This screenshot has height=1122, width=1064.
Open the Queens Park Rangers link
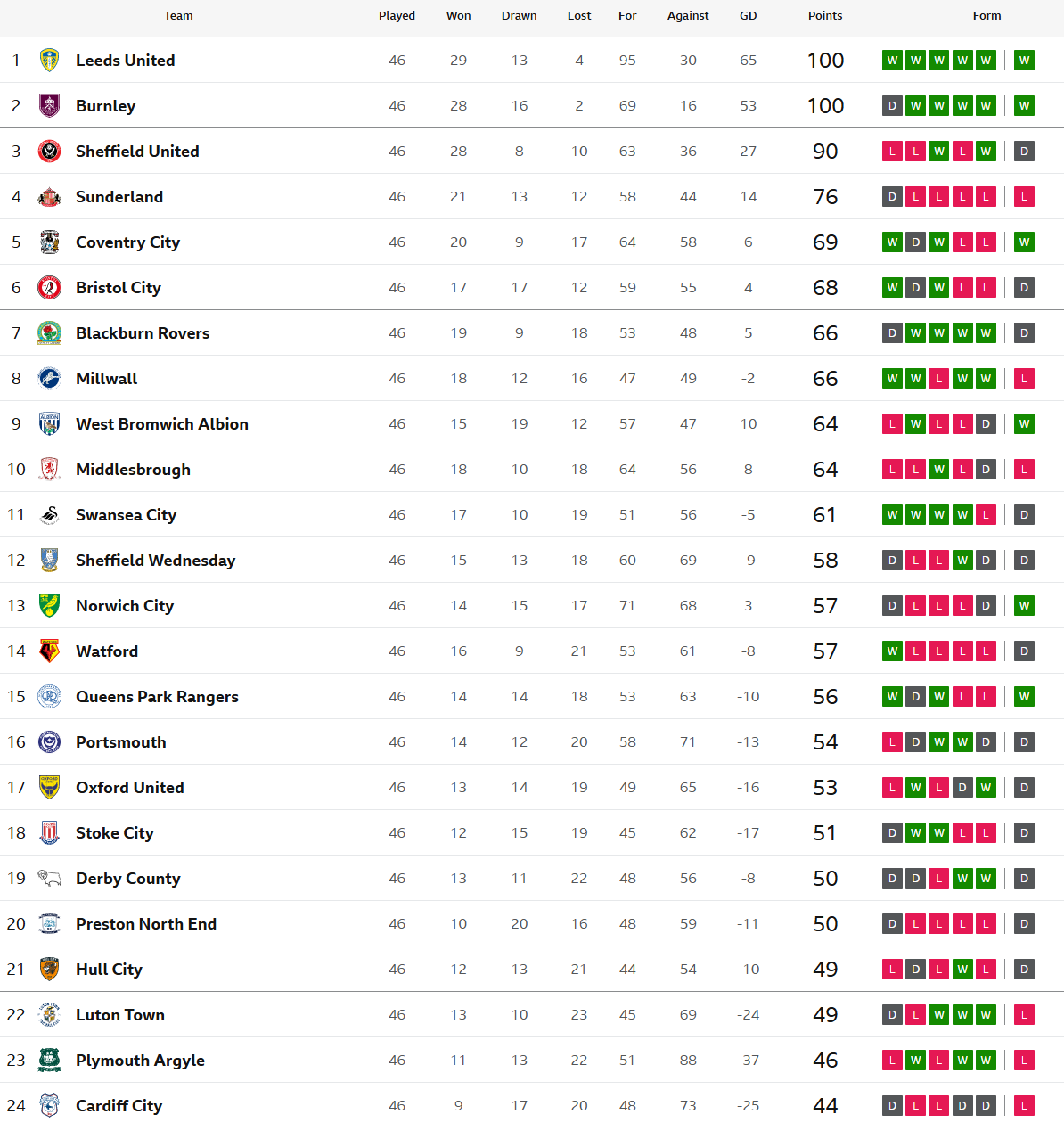[x=157, y=697]
